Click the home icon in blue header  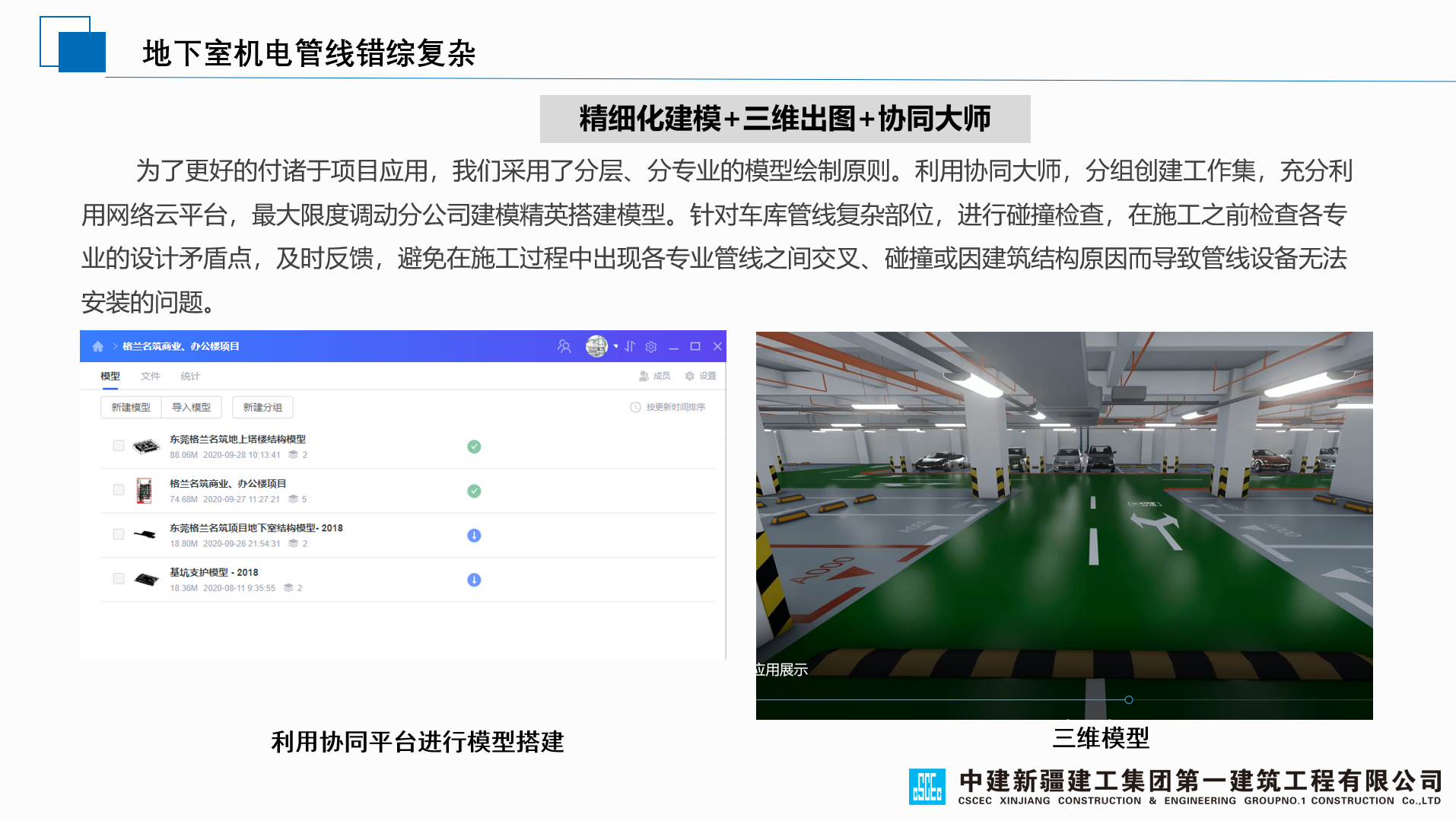[x=97, y=346]
